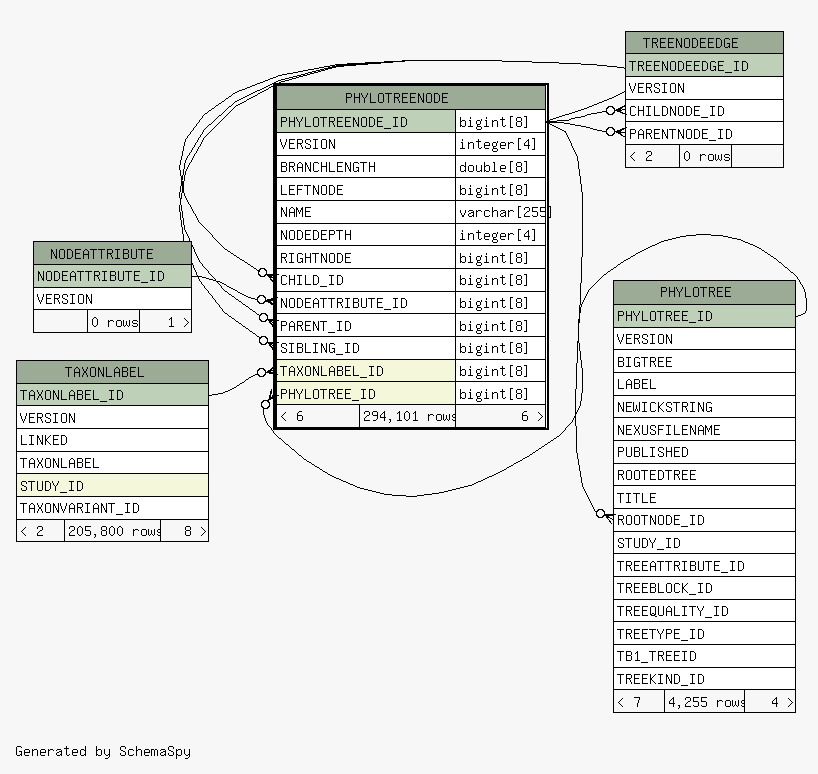Click the 4,255 rows count
This screenshot has width=818, height=774.
(705, 702)
